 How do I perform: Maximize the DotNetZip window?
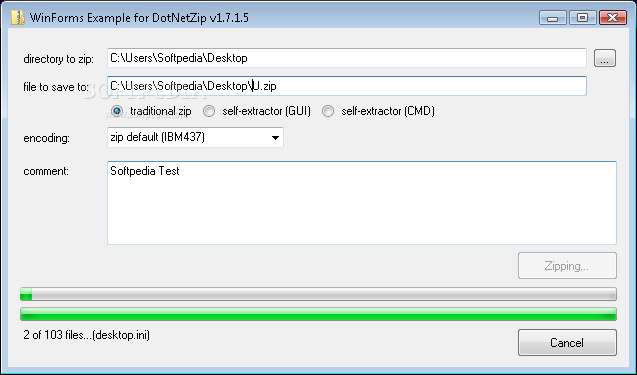[x=583, y=18]
